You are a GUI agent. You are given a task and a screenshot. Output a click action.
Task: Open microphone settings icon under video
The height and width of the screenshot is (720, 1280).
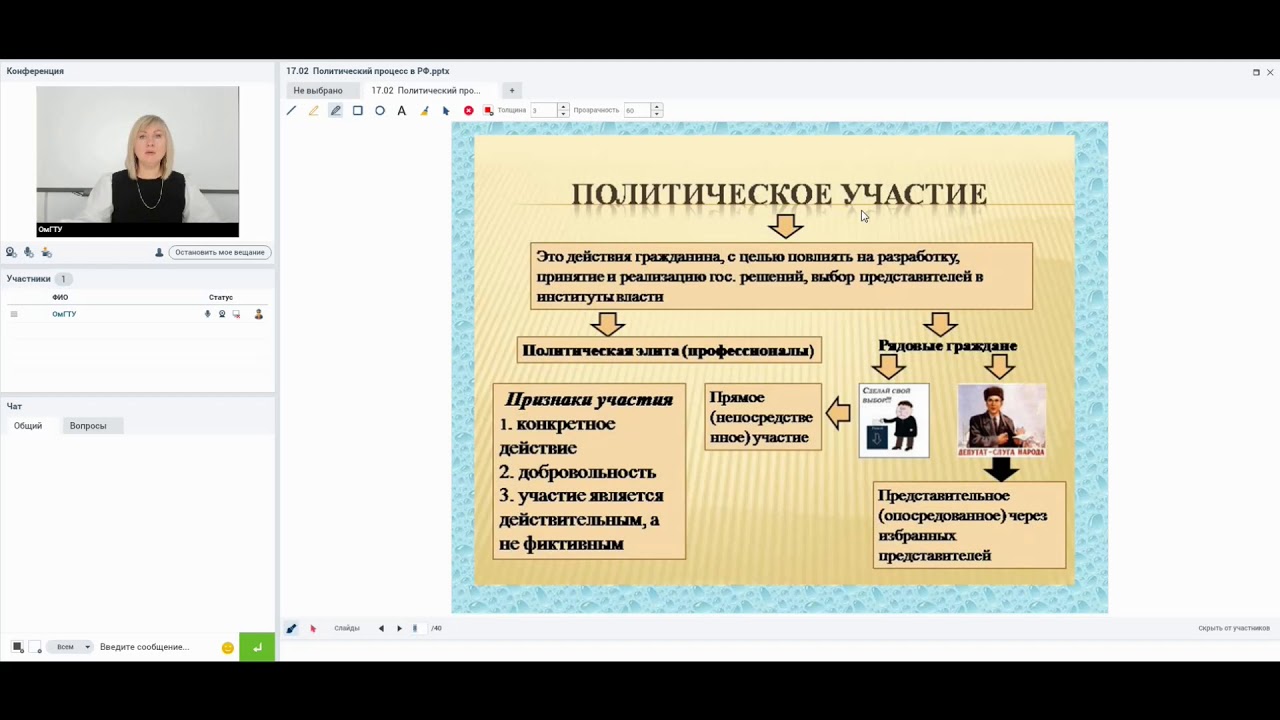click(x=28, y=253)
